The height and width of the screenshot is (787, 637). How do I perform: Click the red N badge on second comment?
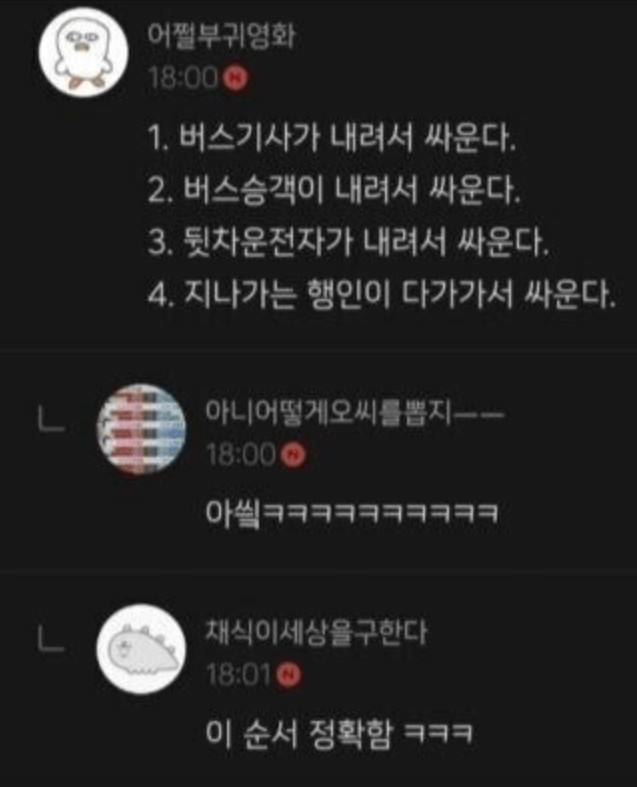pos(294,455)
